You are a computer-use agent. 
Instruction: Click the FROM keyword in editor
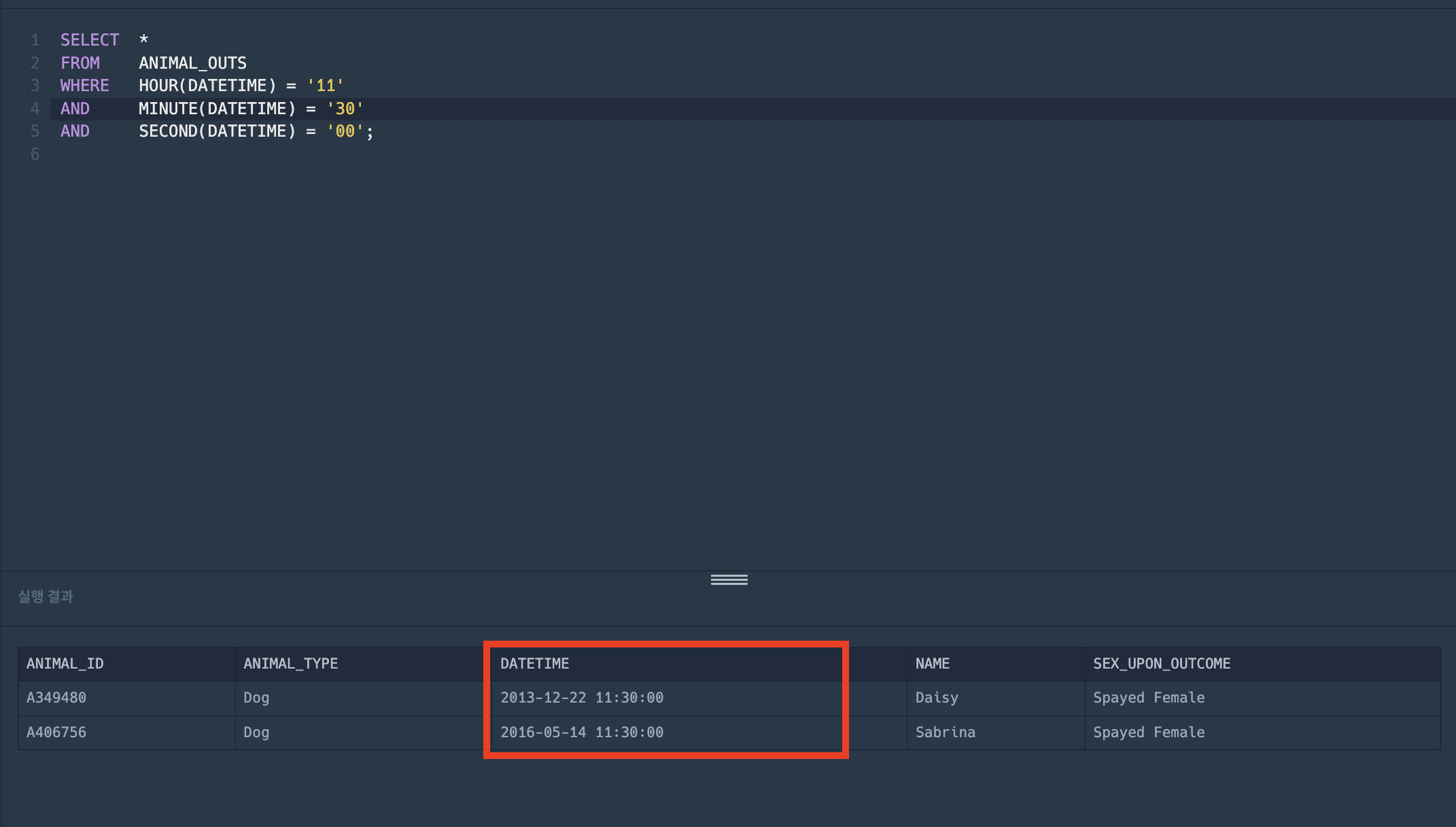pos(80,63)
